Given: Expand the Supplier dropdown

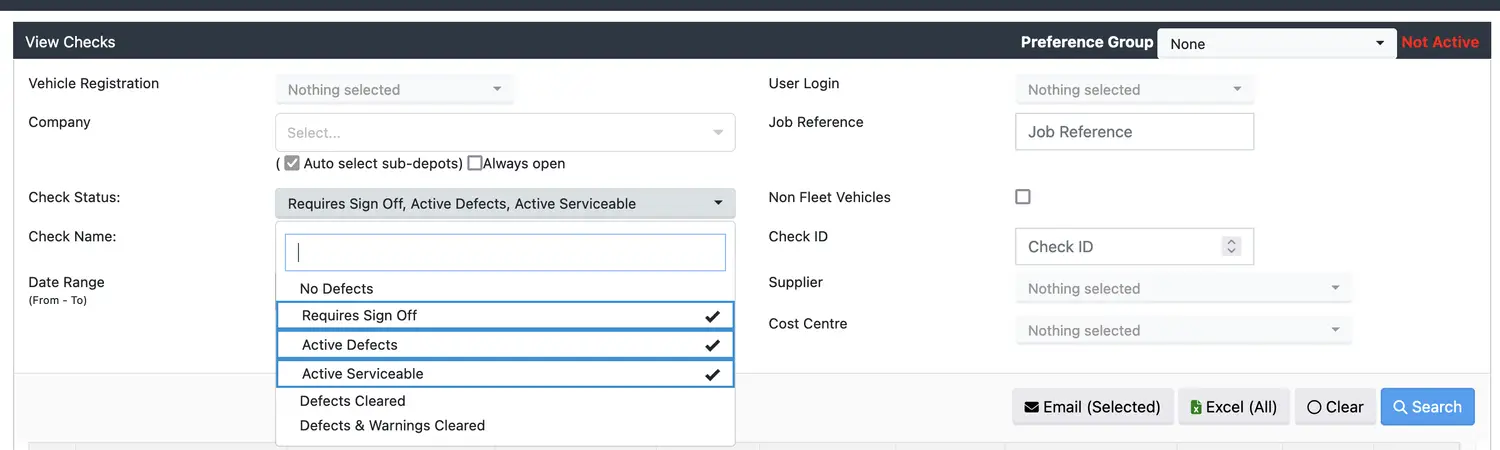Looking at the screenshot, I should coord(1183,289).
